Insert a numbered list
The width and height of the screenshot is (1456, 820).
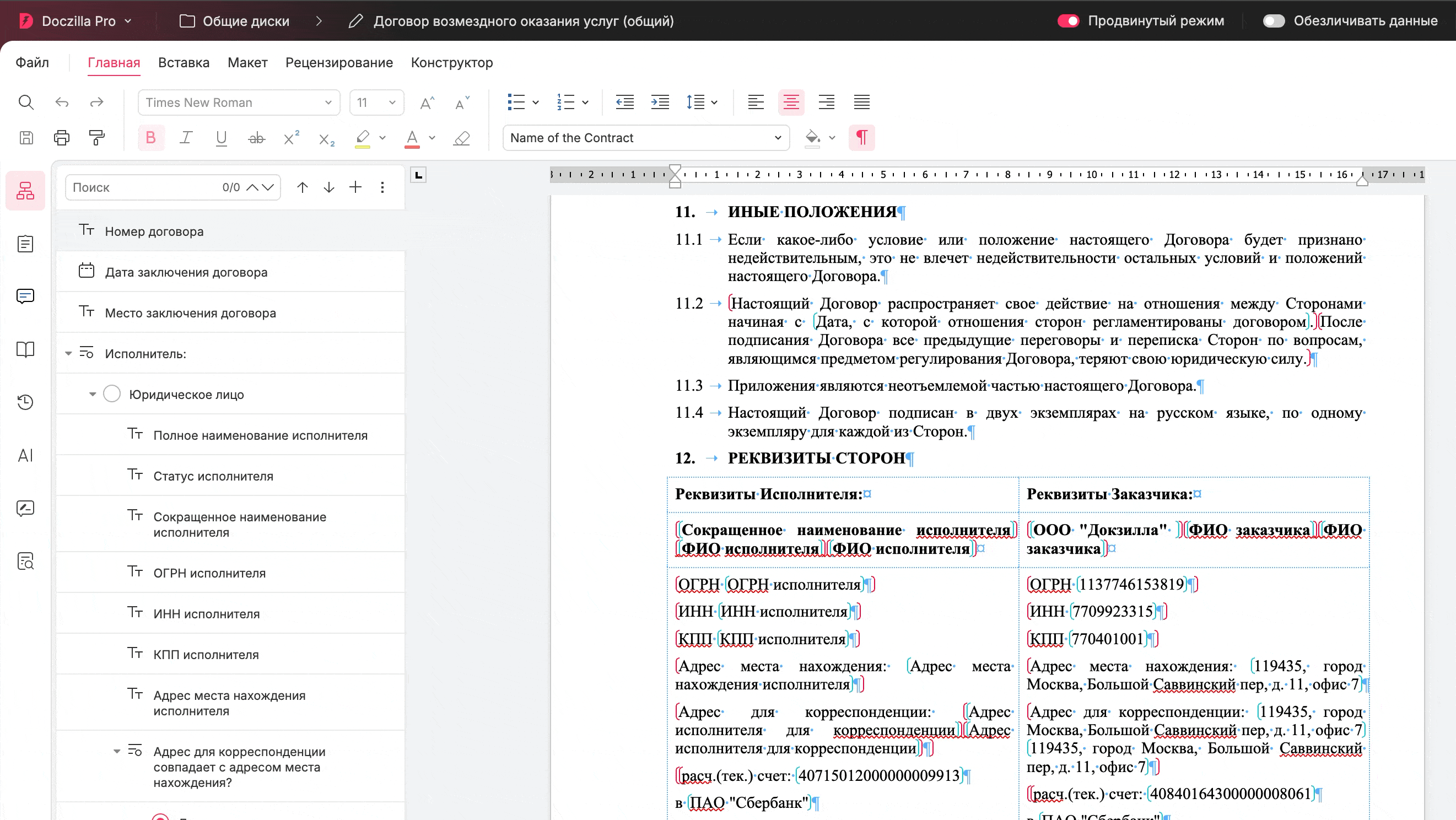point(565,102)
